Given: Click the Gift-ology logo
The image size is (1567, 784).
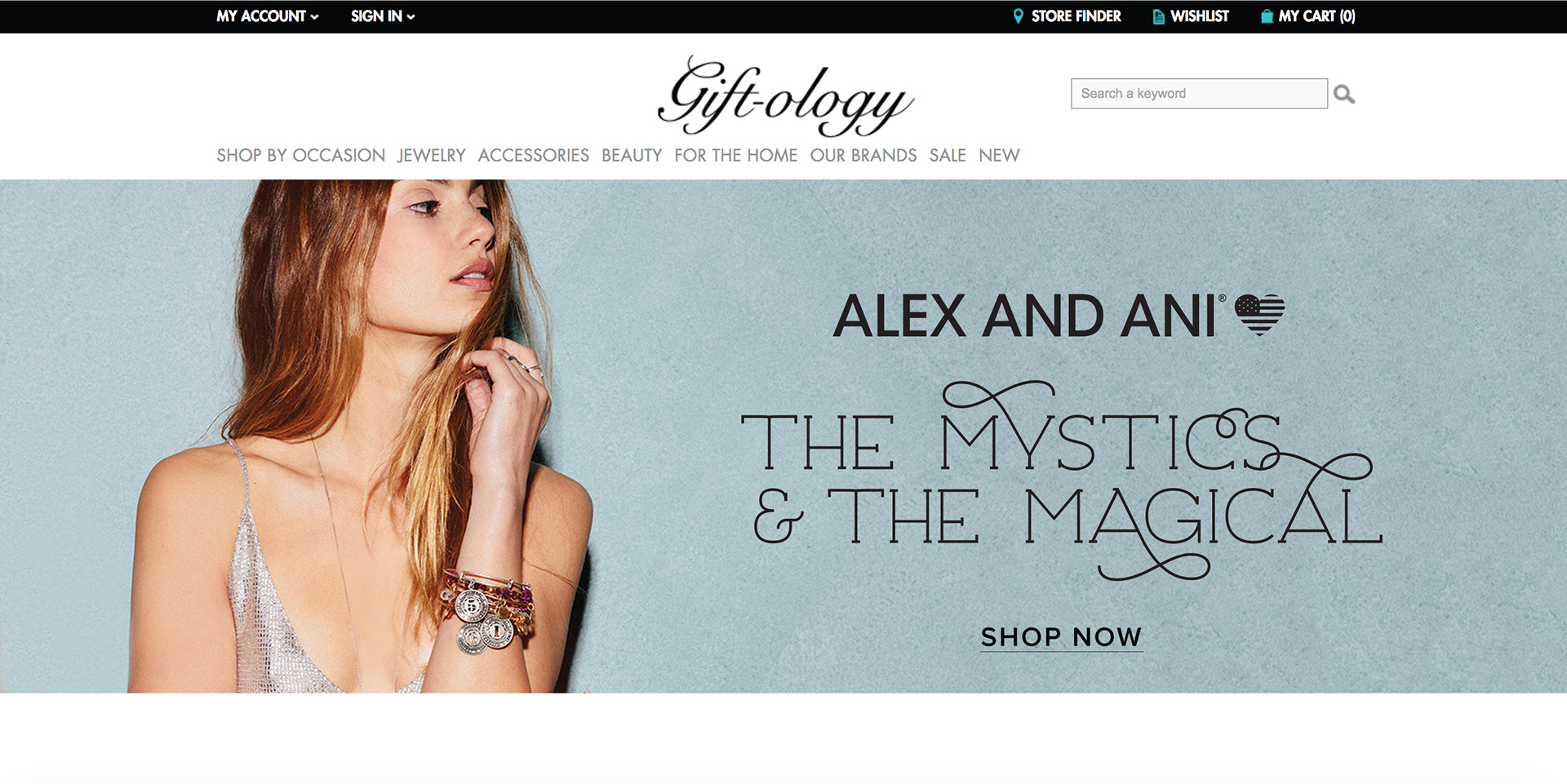Looking at the screenshot, I should pos(785,96).
